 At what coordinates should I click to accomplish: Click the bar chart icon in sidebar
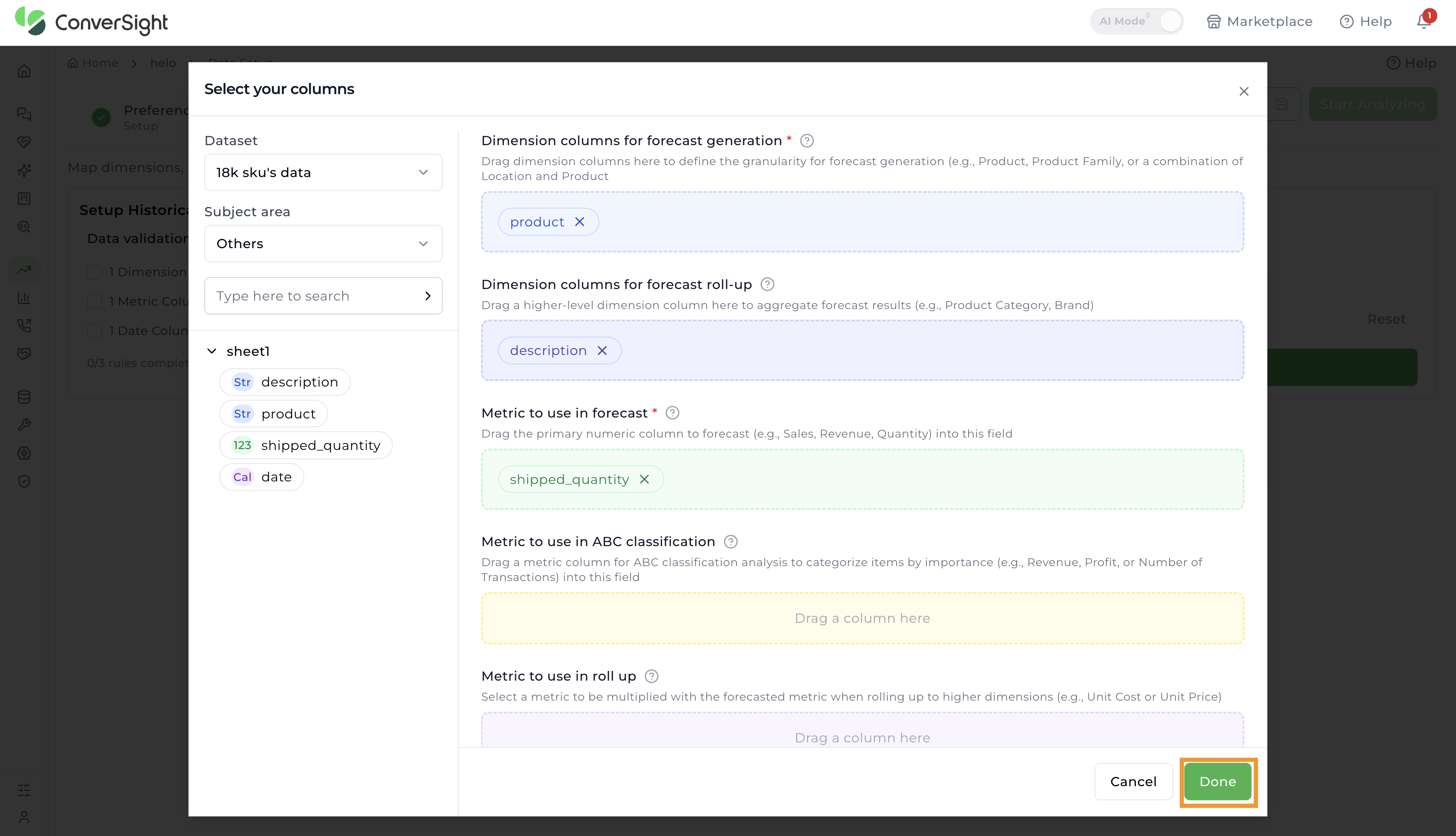(24, 298)
